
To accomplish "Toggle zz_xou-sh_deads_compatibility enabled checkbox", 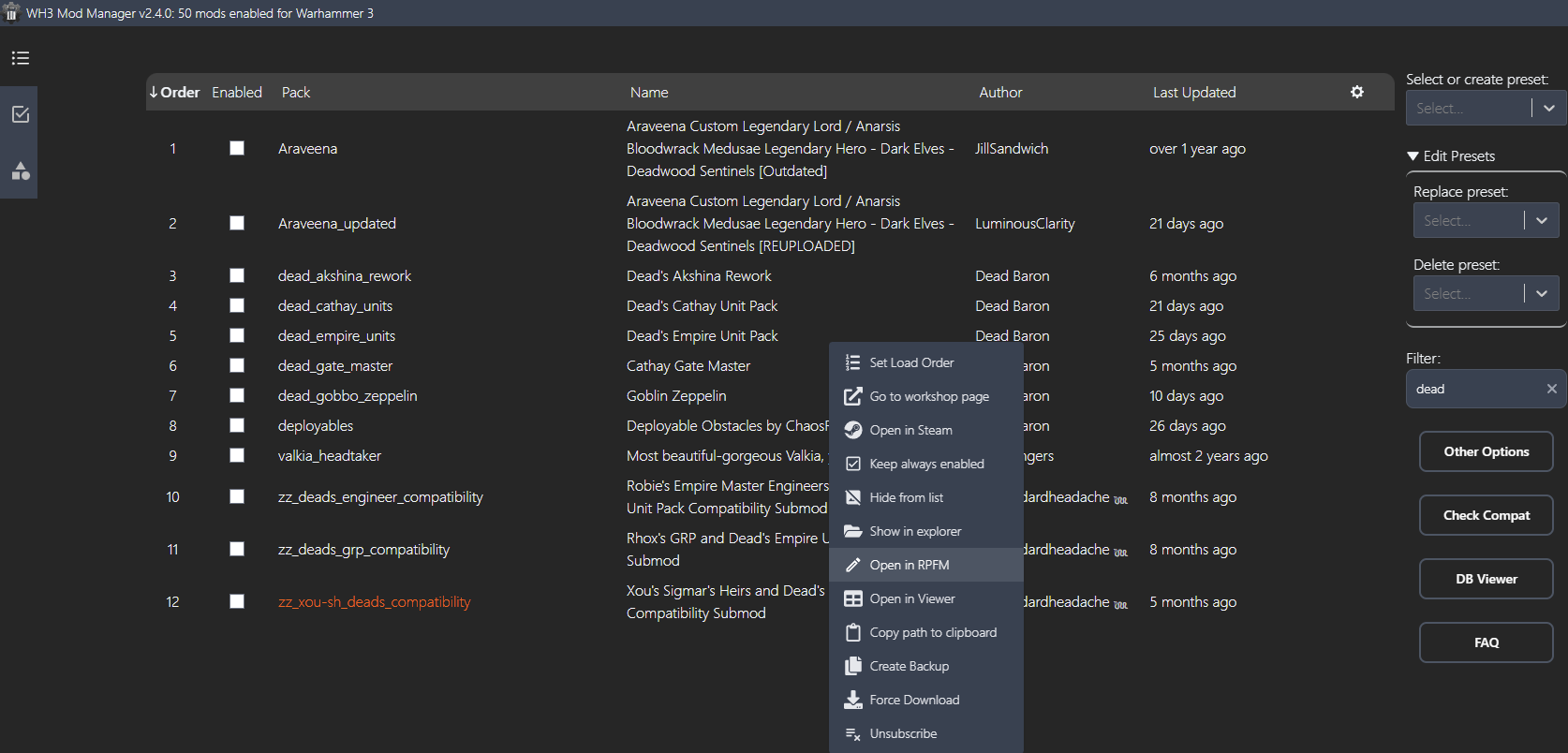I will (x=237, y=601).
